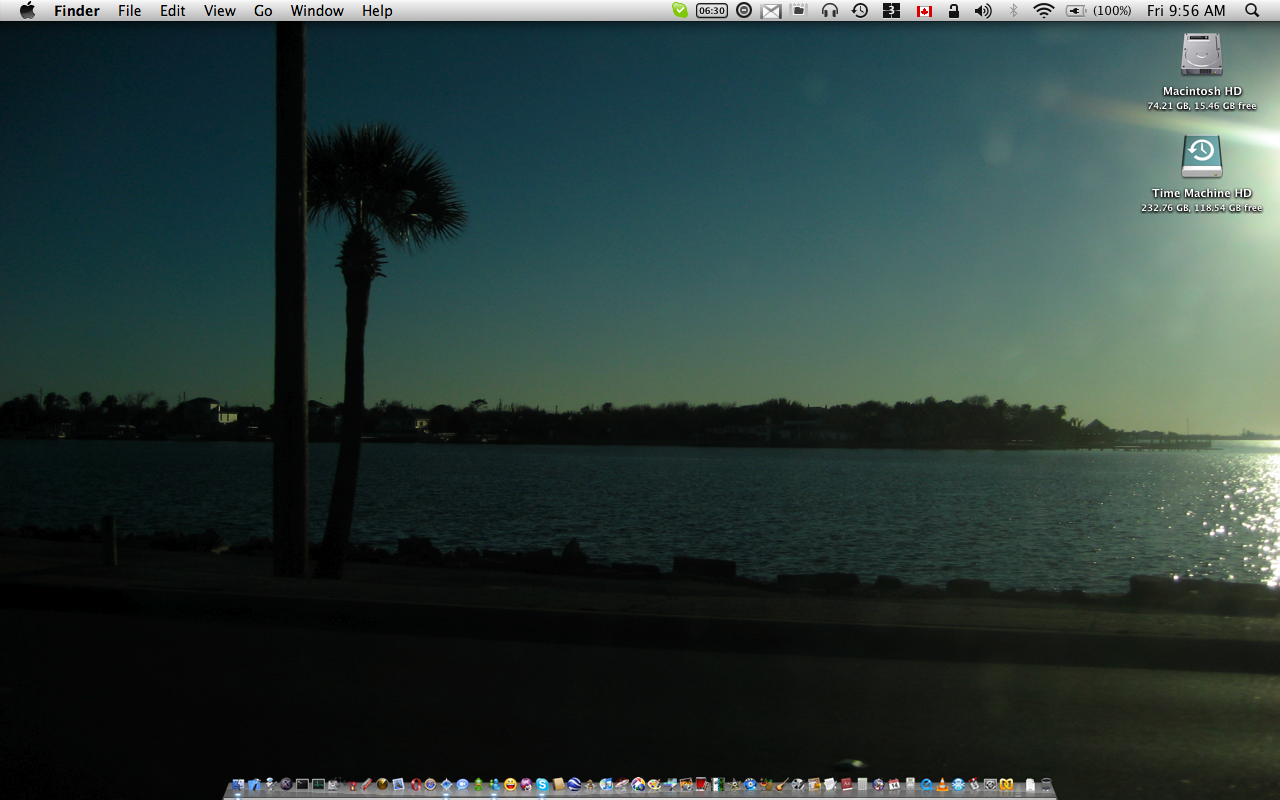Click the padlock icon in menu bar
Screen dimensions: 1280x800
(x=953, y=10)
